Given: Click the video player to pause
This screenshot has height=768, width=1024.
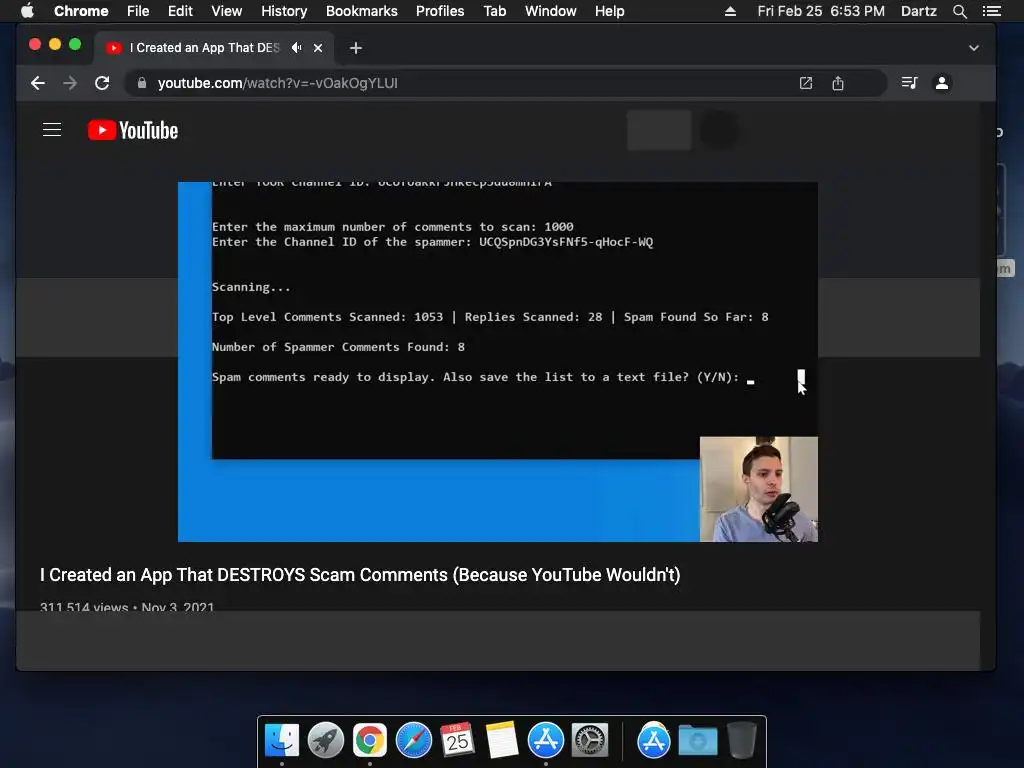Looking at the screenshot, I should [x=498, y=362].
